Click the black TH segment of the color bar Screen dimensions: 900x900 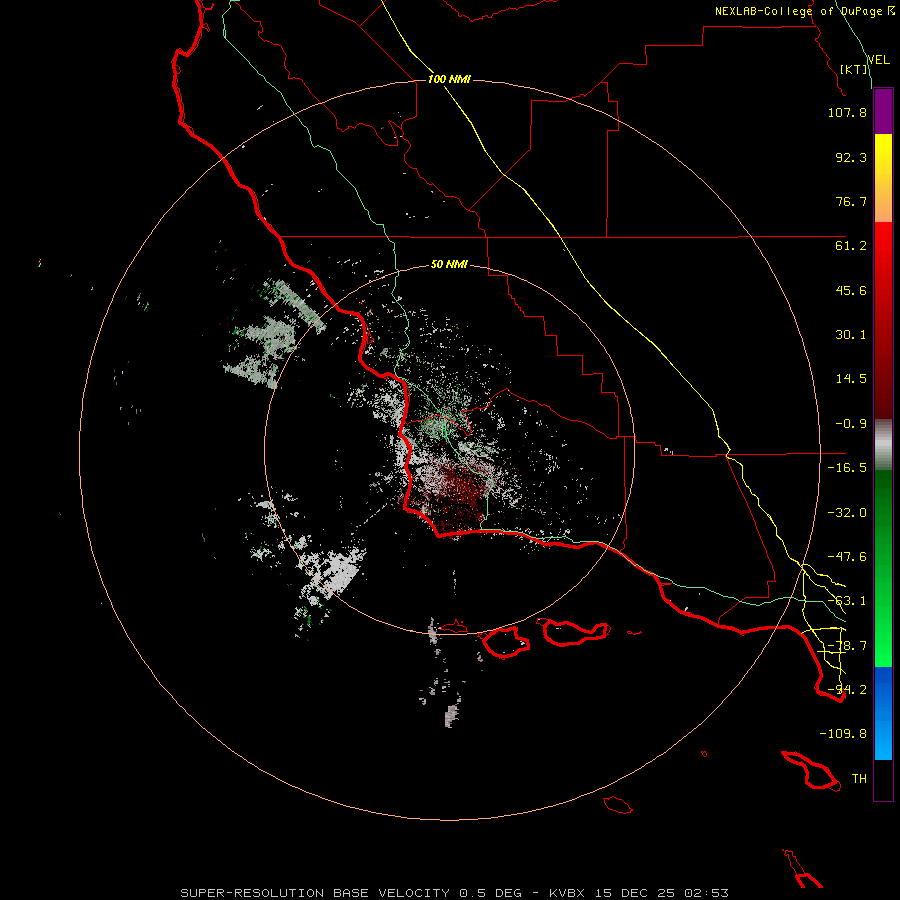point(883,779)
